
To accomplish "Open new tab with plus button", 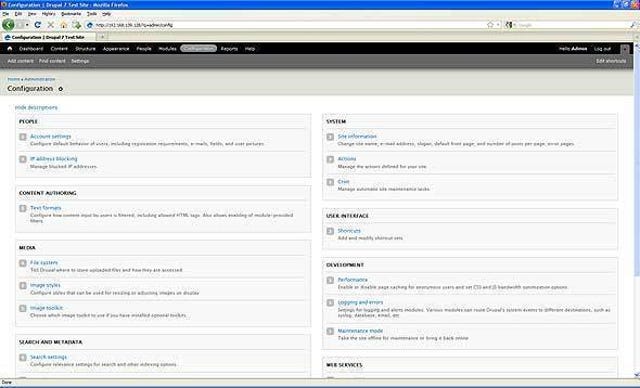I will [102, 37].
